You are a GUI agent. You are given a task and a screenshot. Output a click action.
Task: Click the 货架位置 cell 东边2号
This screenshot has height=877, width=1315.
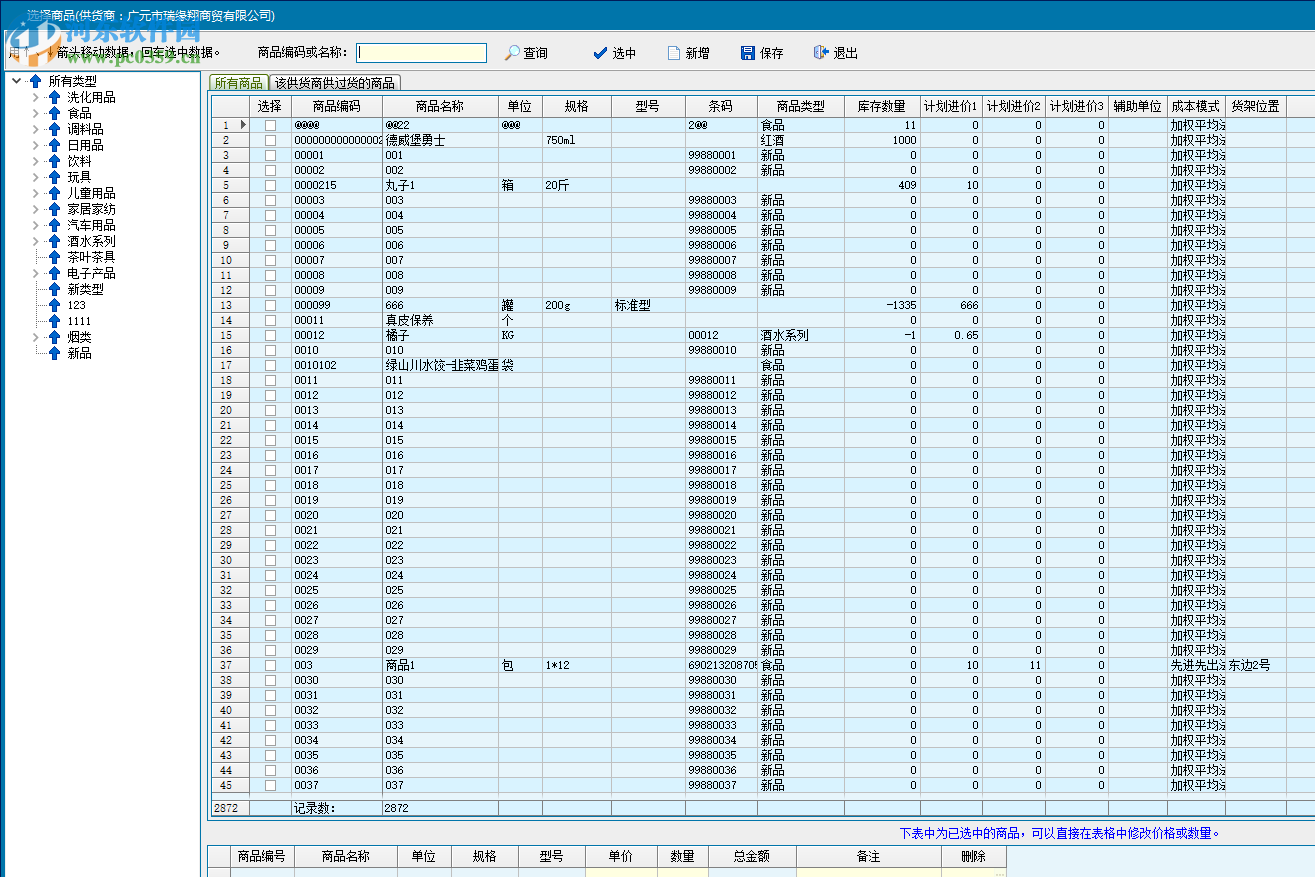pyautogui.click(x=1256, y=666)
